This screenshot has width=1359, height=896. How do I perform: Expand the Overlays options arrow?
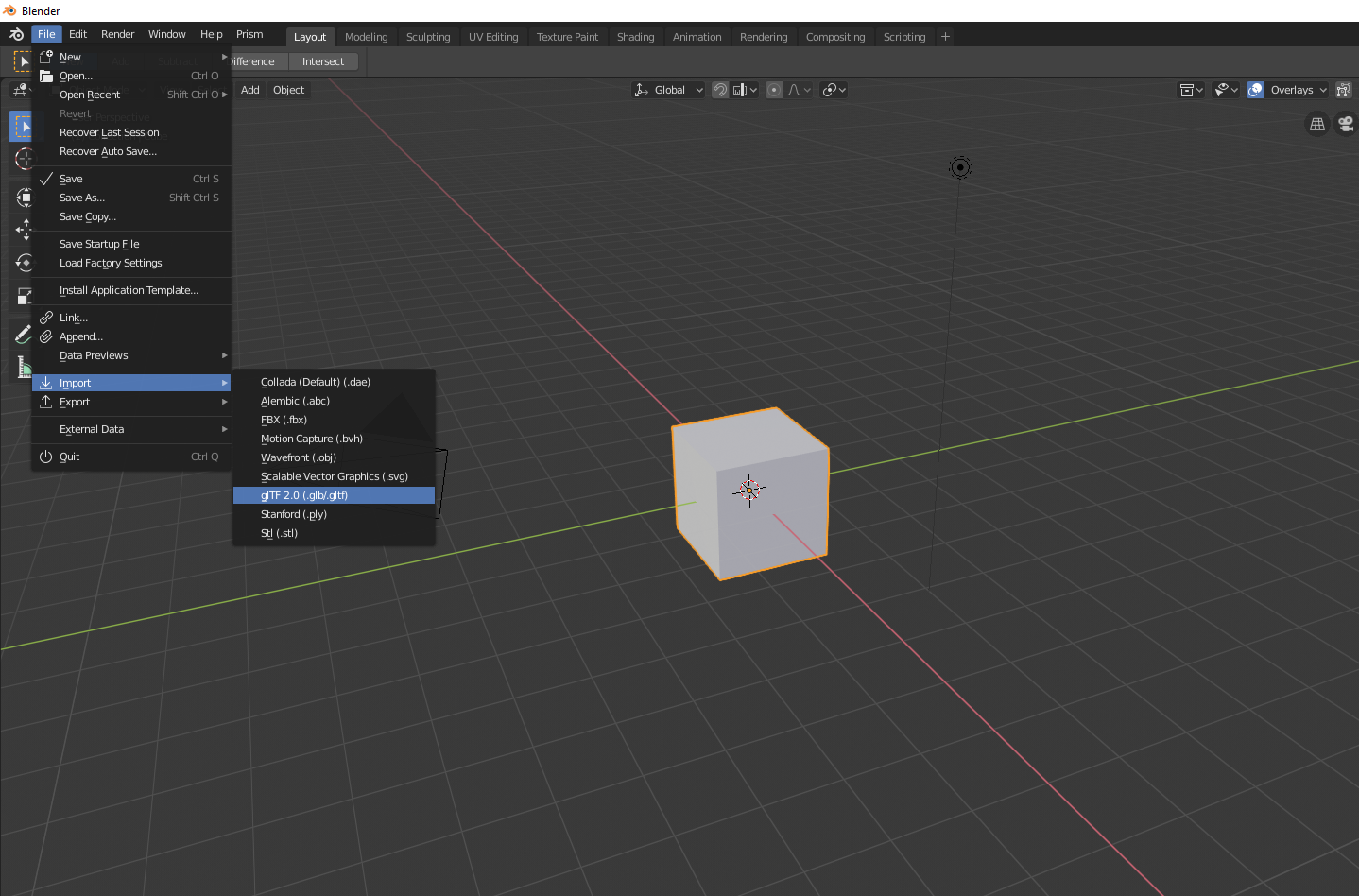coord(1323,90)
